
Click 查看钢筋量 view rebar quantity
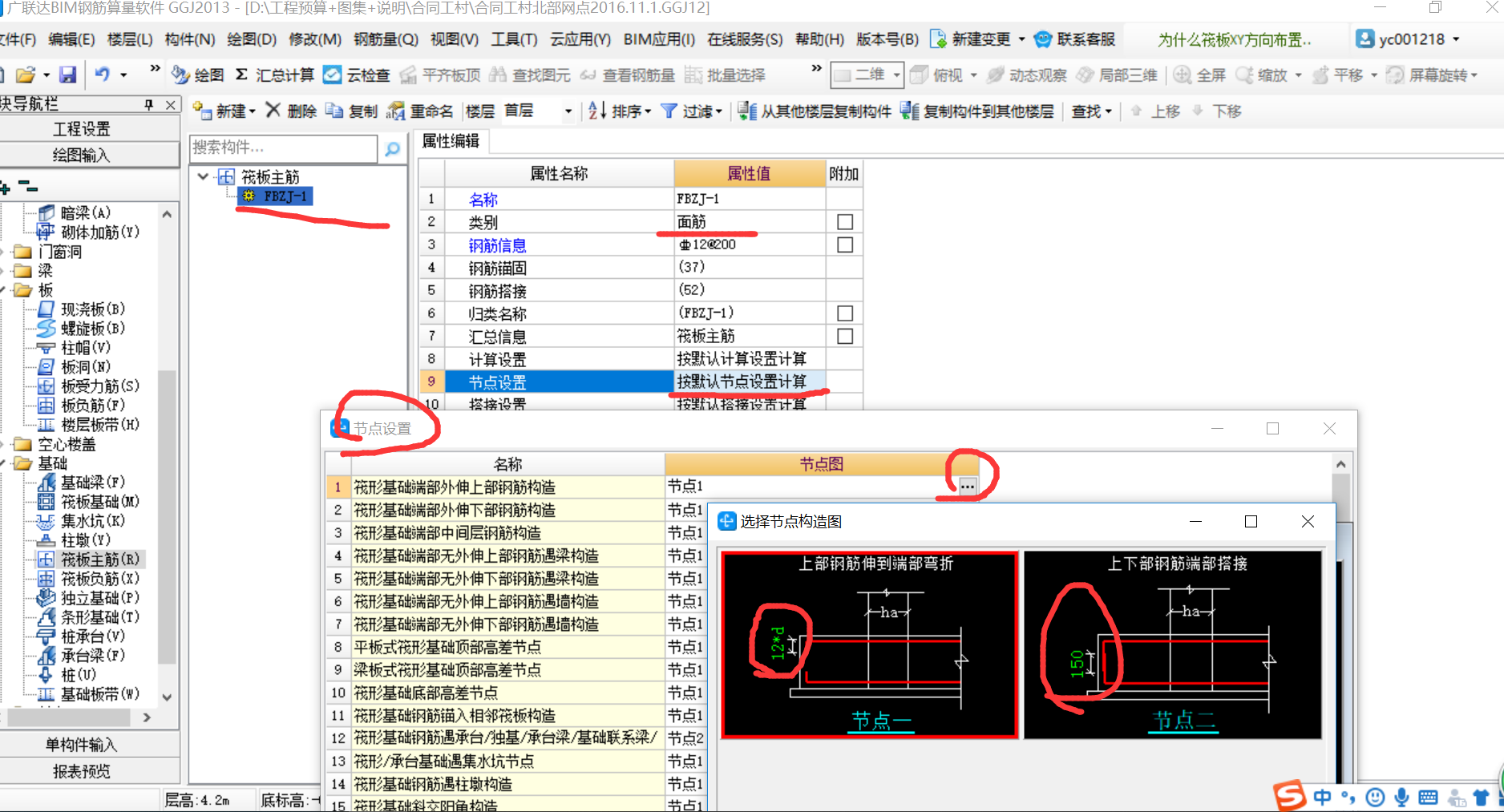click(x=628, y=75)
